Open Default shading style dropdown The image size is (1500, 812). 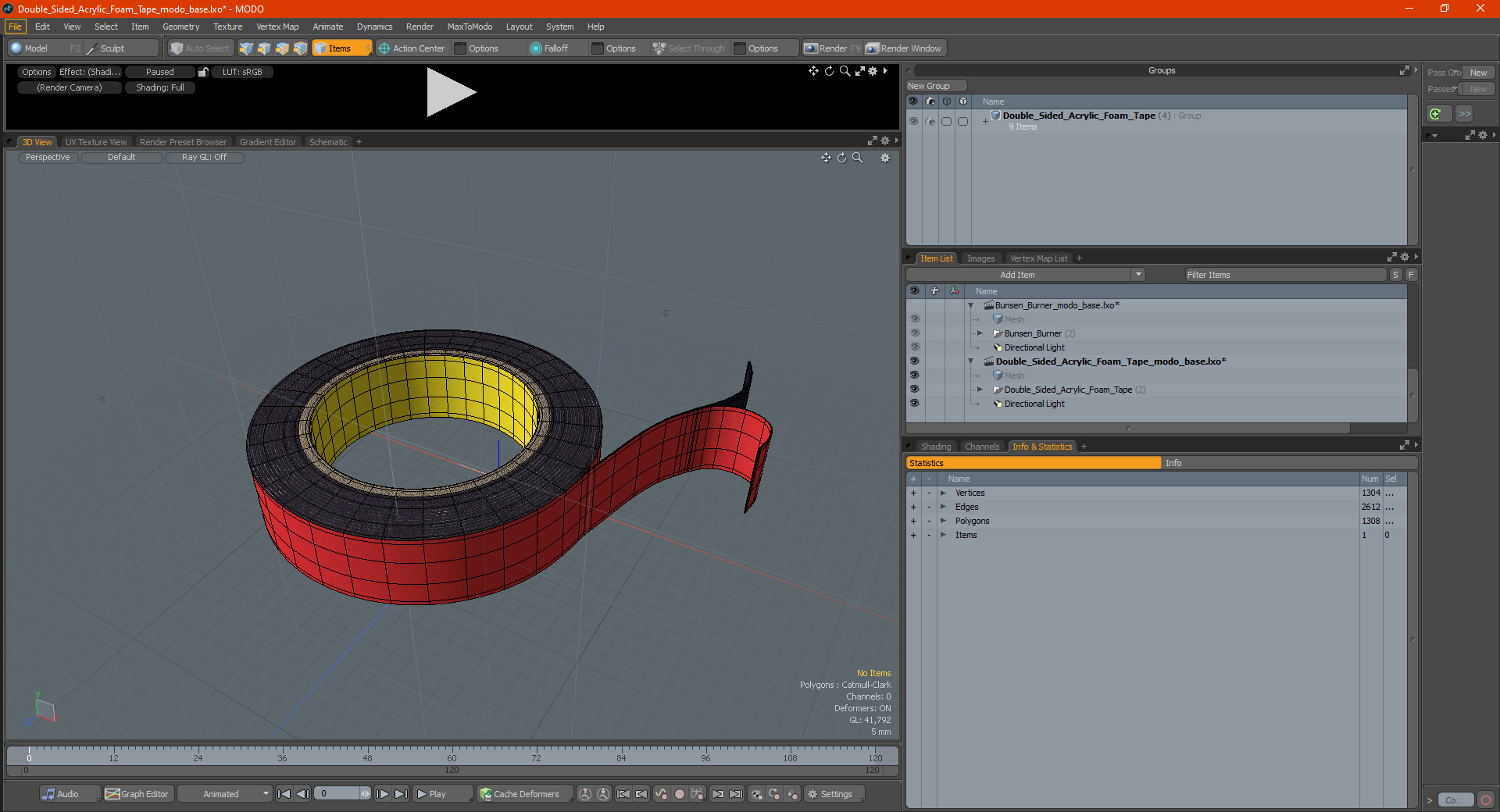coord(122,157)
